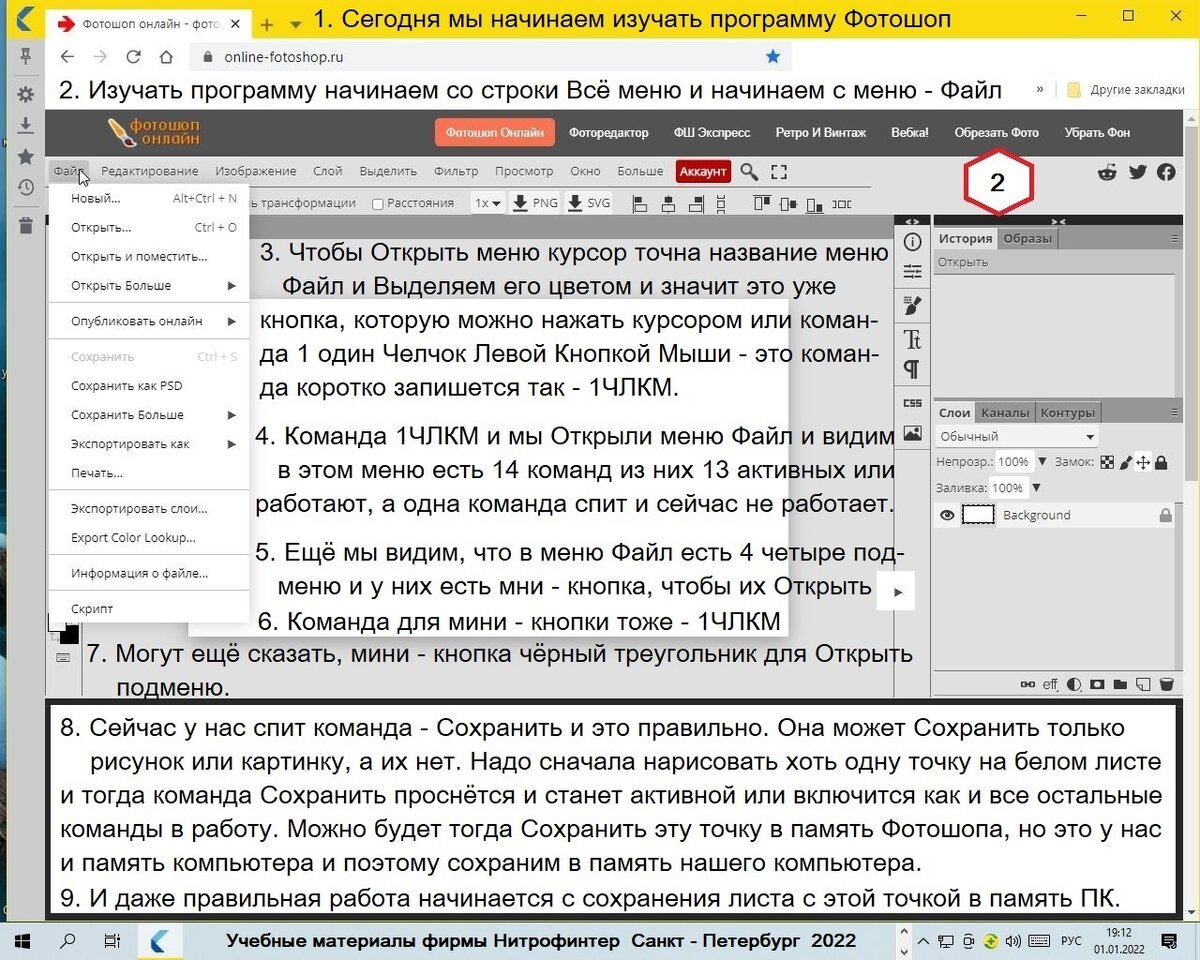Click the layer effects 'eff' icon

[1050, 685]
